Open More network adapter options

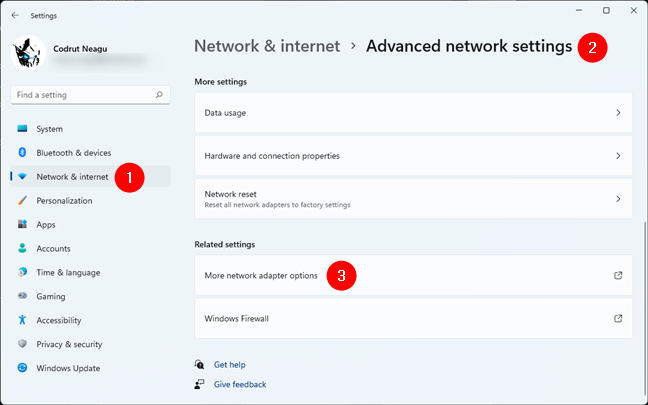tap(413, 275)
